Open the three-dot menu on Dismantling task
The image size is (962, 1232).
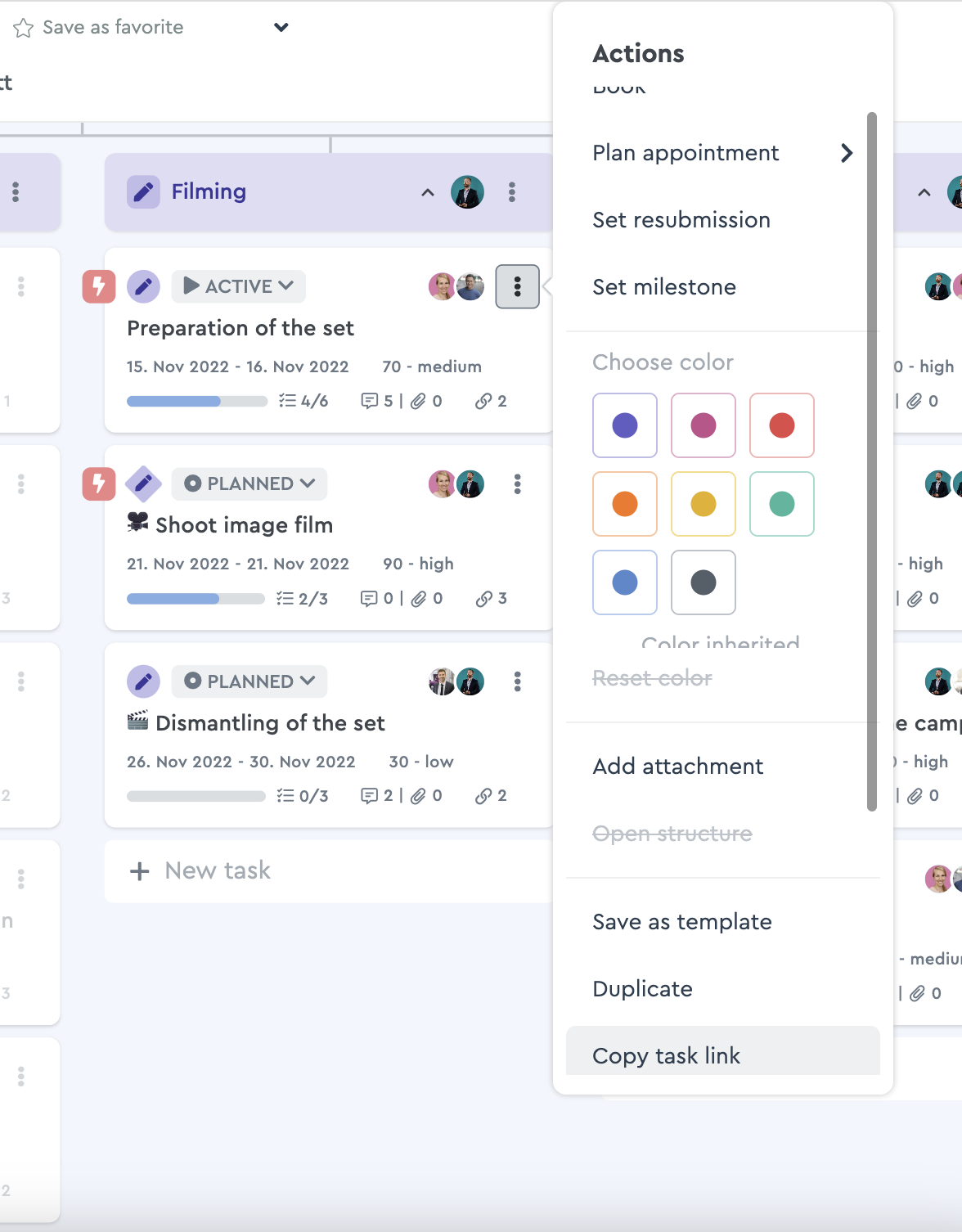click(x=518, y=681)
